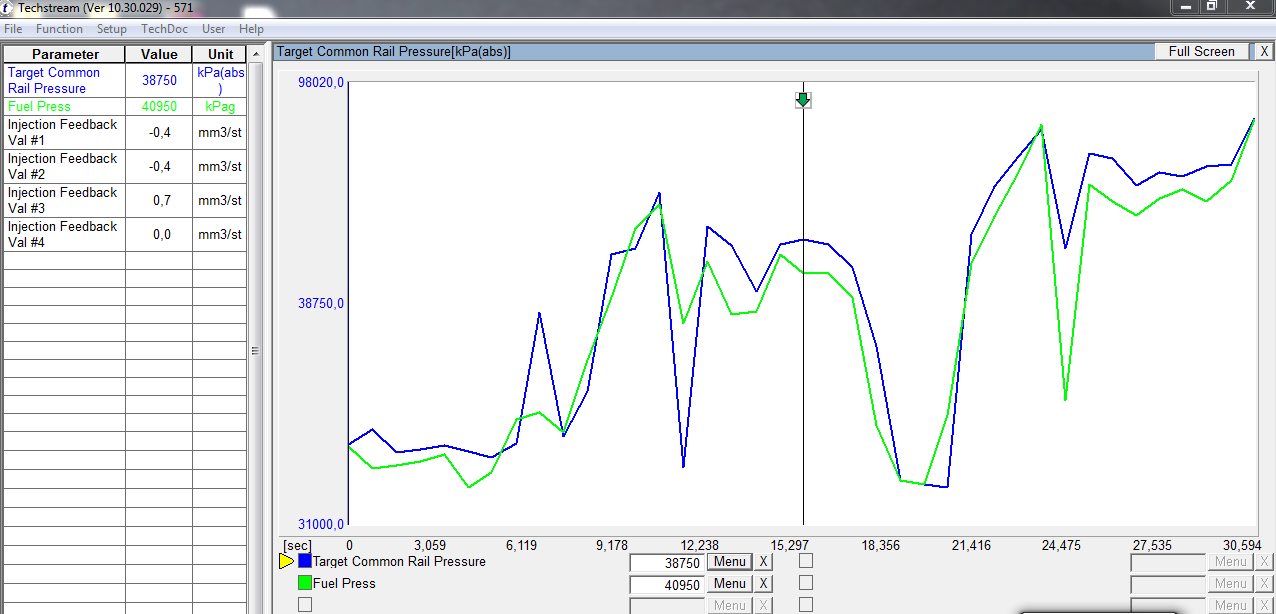The height and width of the screenshot is (614, 1276).
Task: Select Injection Feedback Val #3 parameter row
Action: tap(64, 201)
